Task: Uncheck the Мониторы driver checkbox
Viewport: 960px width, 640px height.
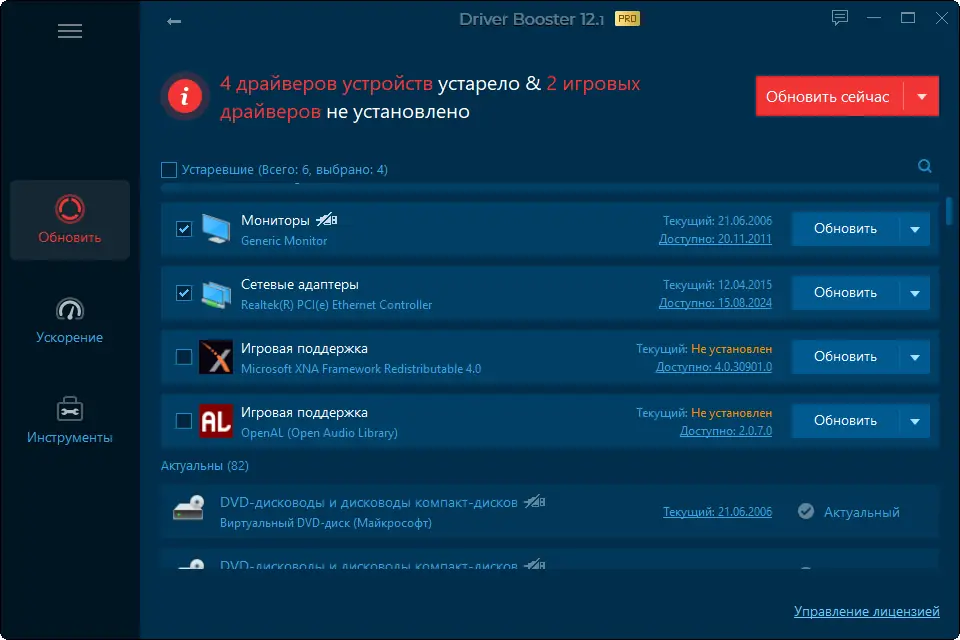Action: coord(183,229)
